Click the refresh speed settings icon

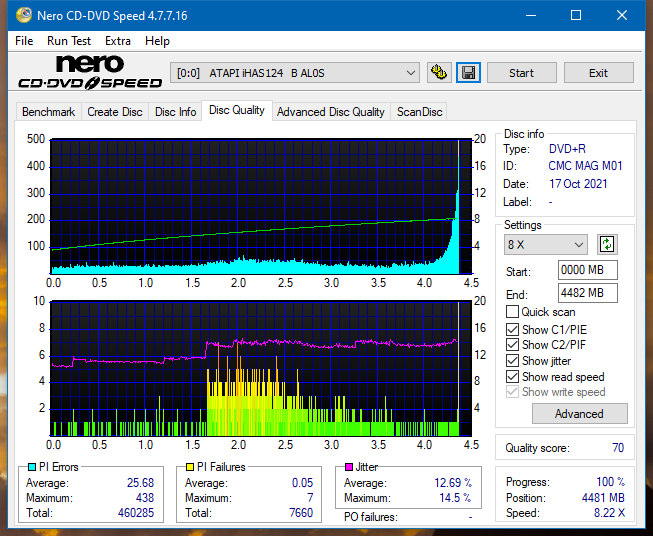[607, 244]
